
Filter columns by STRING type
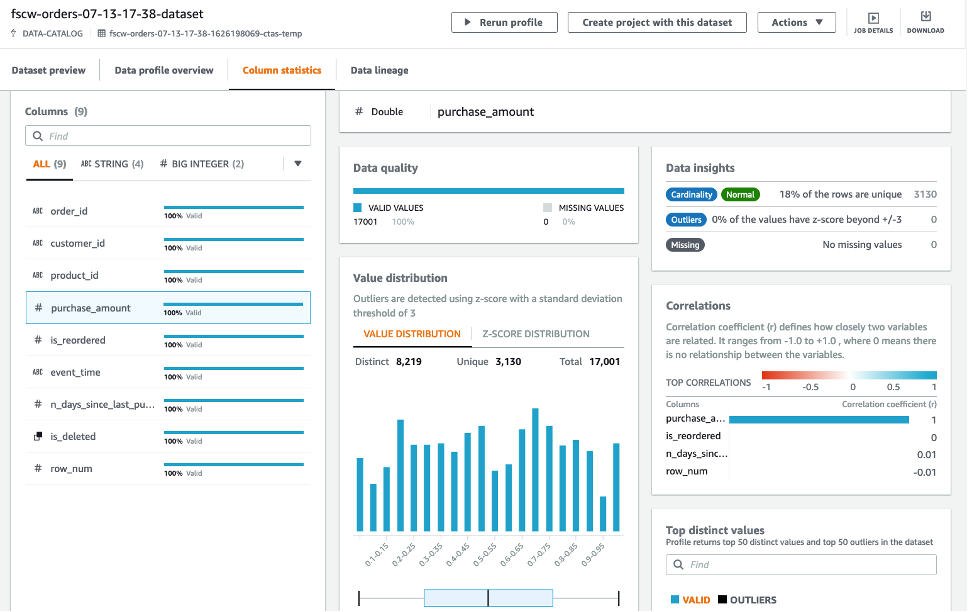(x=111, y=164)
